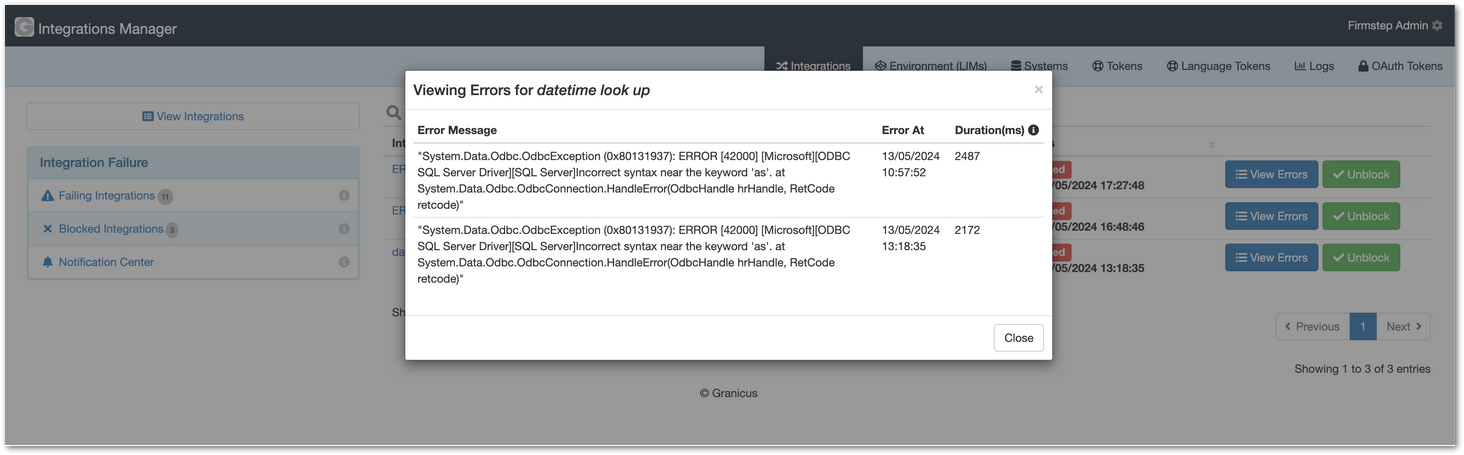Click View Errors for the 17:27:48 row
The height and width of the screenshot is (455, 1464).
pyautogui.click(x=1271, y=174)
